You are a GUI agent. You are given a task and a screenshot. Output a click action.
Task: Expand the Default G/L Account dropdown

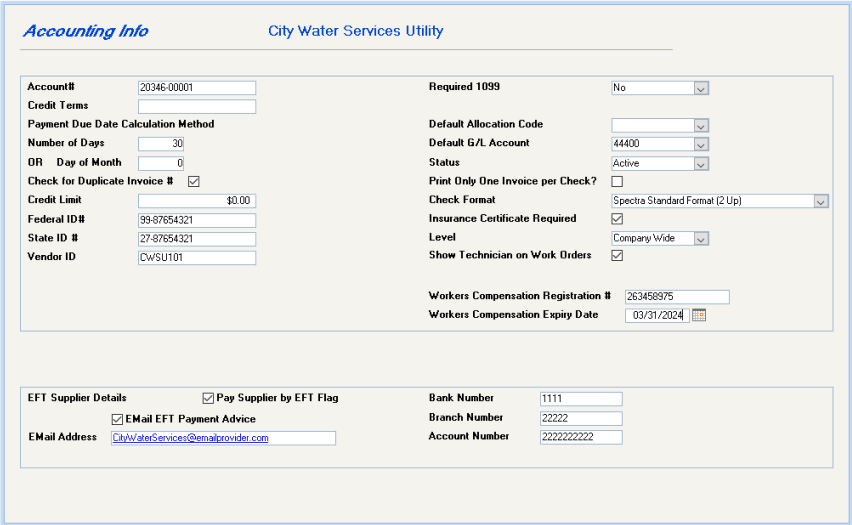[x=701, y=144]
